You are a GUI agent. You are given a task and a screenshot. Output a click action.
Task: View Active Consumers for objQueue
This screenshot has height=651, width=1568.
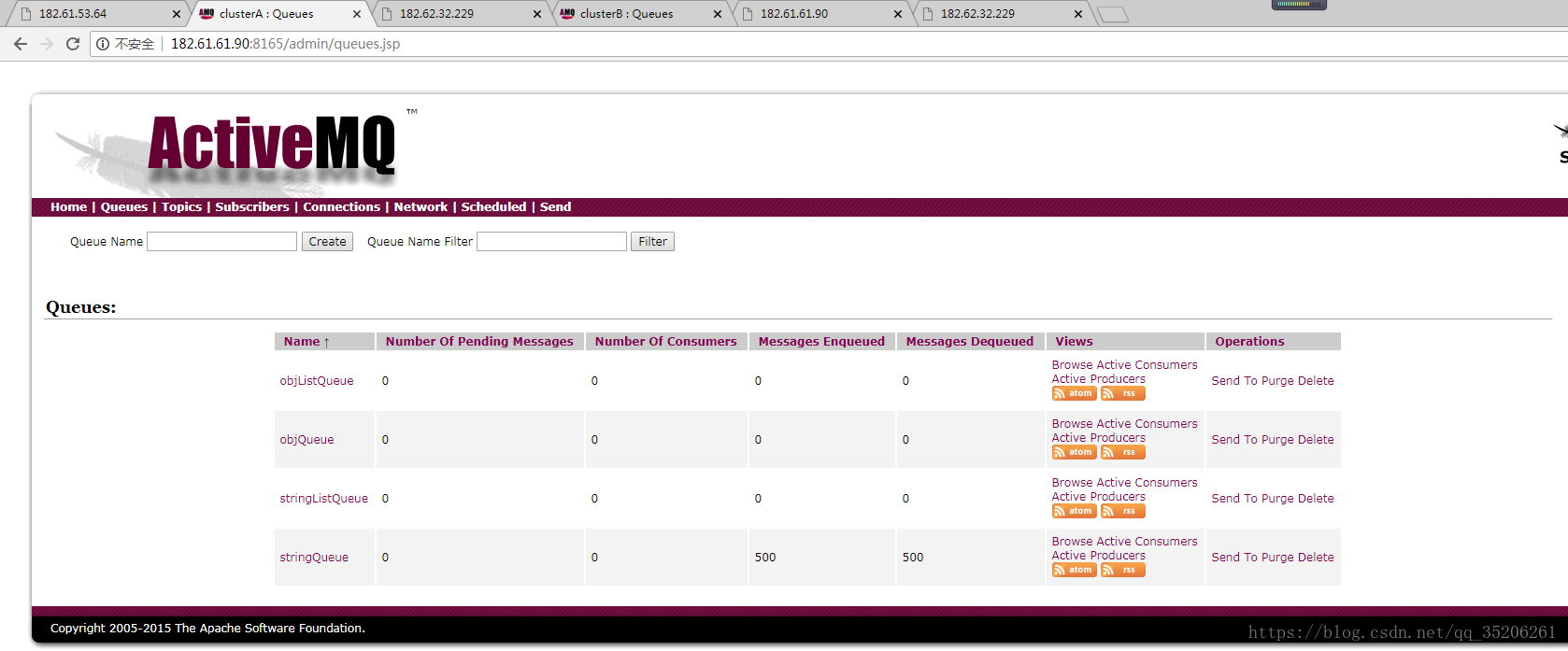pyautogui.click(x=1147, y=424)
